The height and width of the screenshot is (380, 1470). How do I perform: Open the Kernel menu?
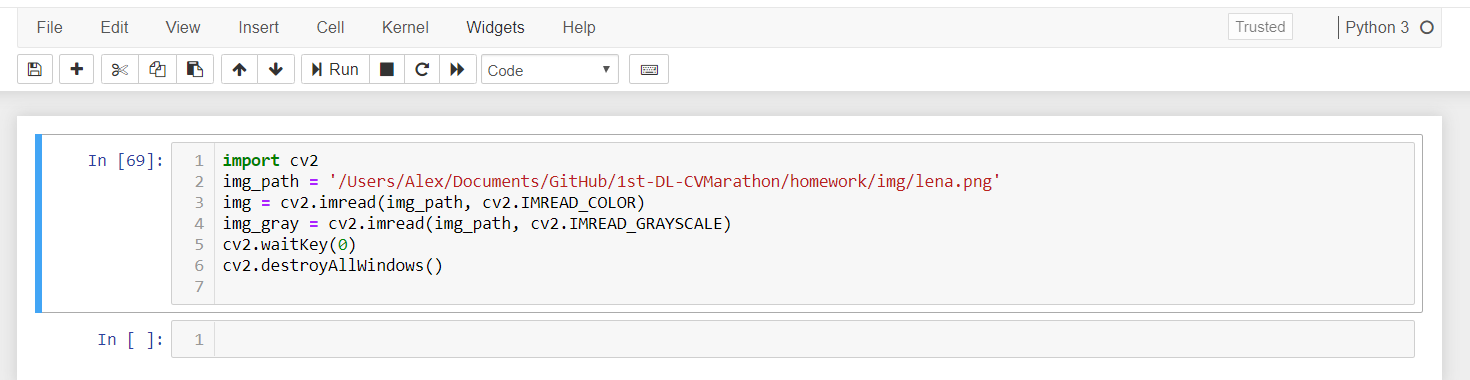click(405, 28)
